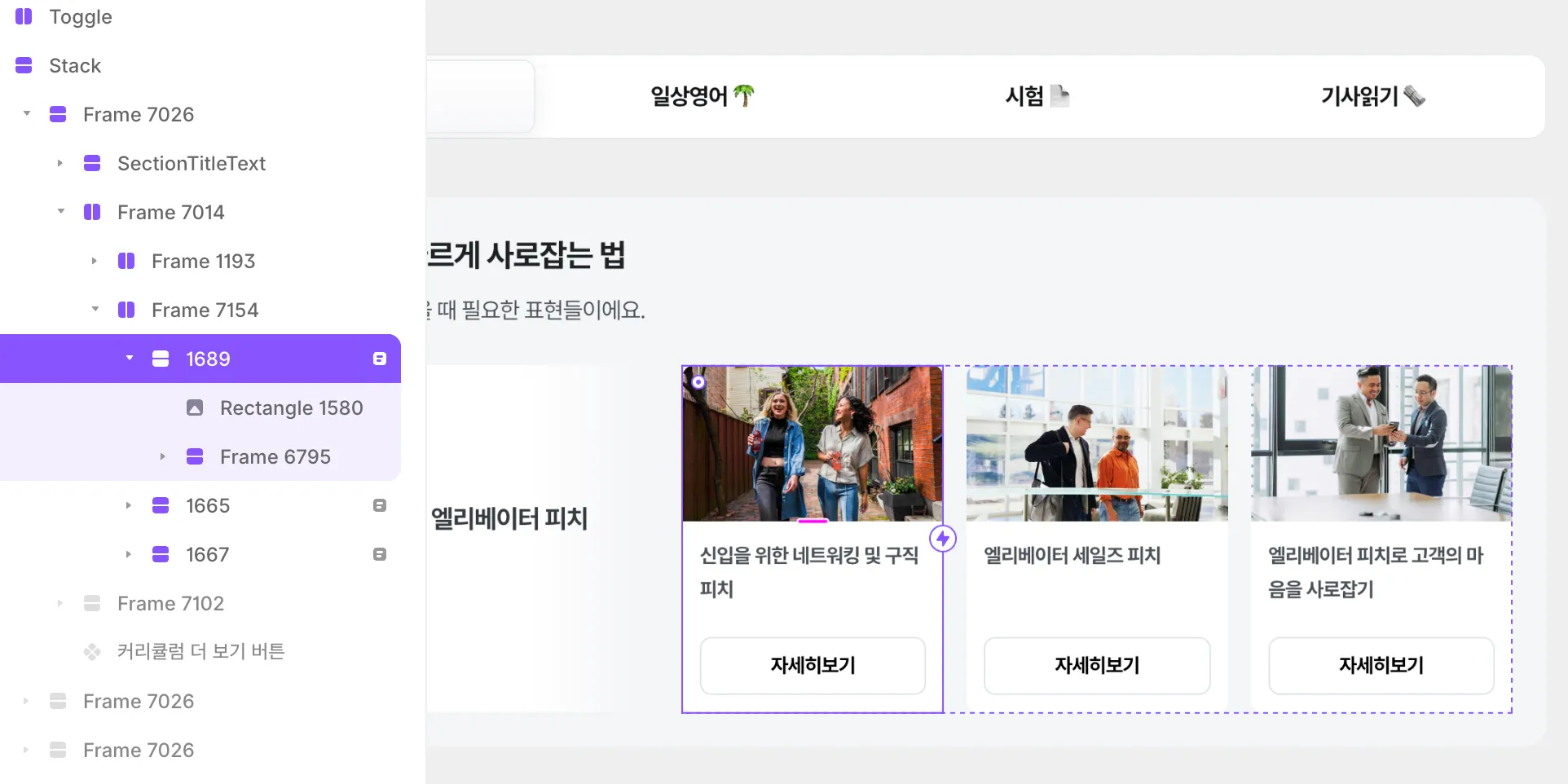This screenshot has height=784, width=1568.
Task: Click the lightning bolt interaction icon on canvas
Action: pyautogui.click(x=943, y=539)
